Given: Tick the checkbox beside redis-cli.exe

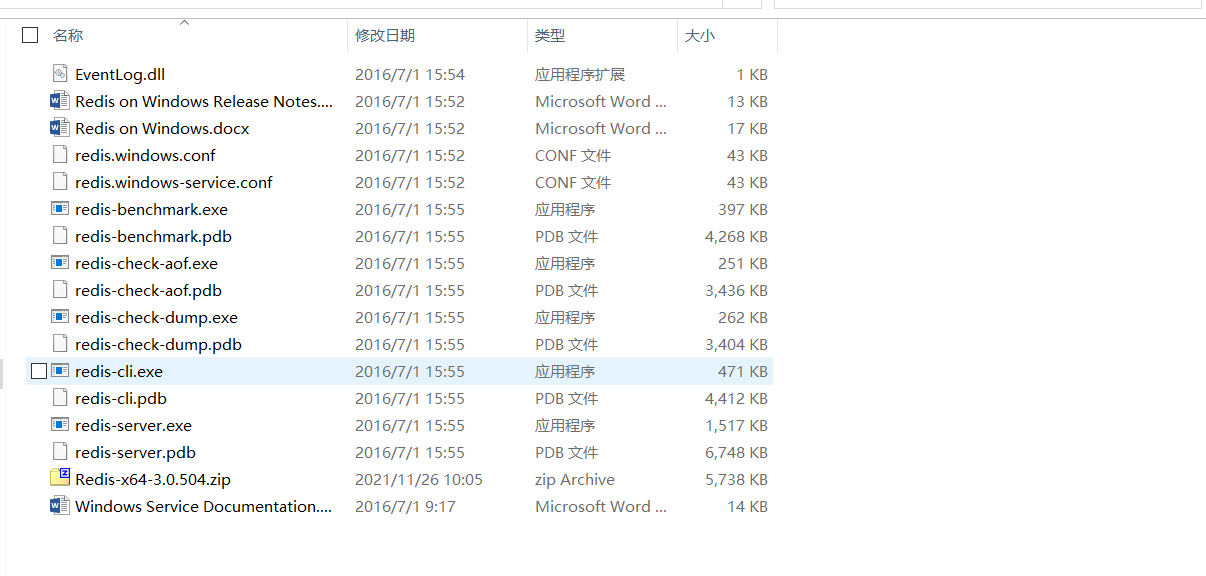Looking at the screenshot, I should tap(39, 371).
